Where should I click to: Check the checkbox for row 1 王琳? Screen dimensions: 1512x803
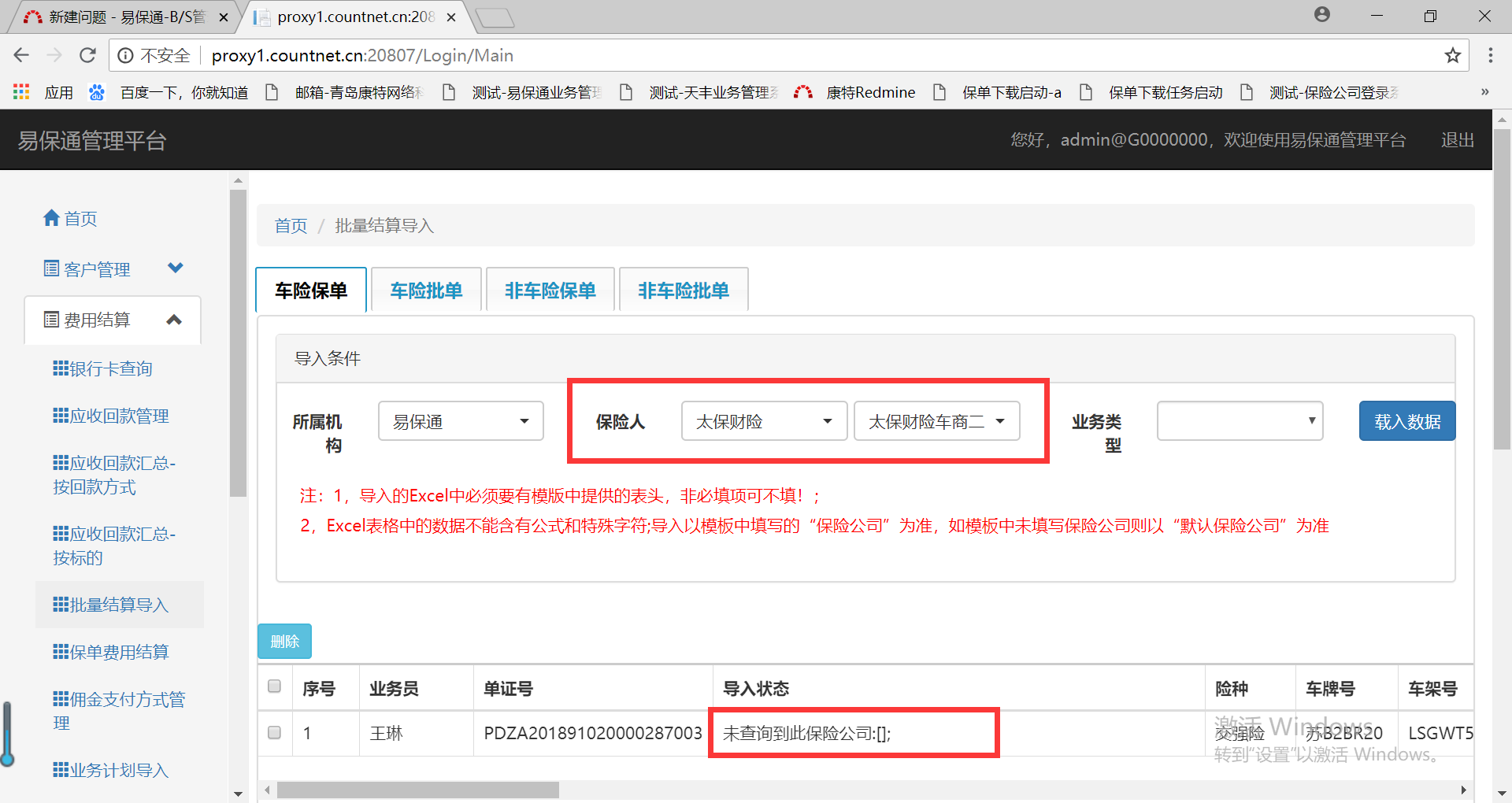(x=274, y=733)
